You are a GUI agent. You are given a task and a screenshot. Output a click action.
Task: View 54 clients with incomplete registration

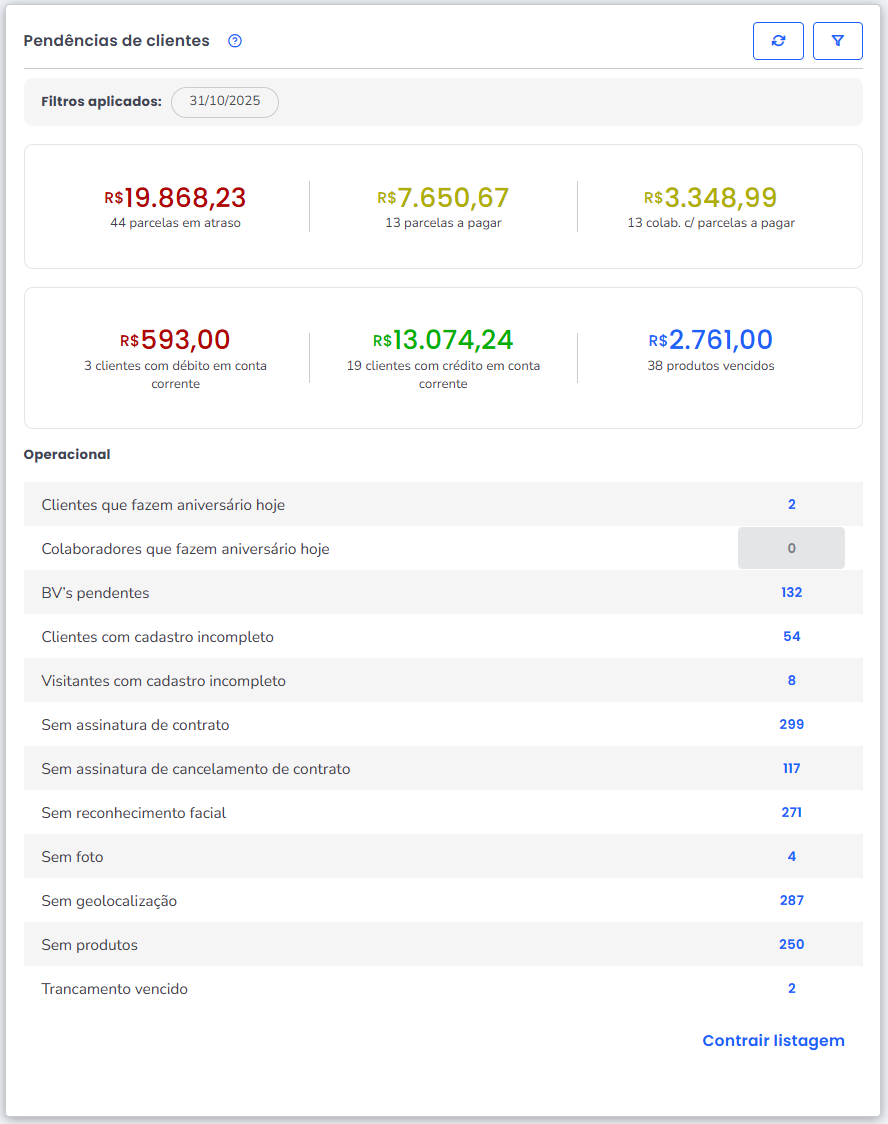[791, 637]
